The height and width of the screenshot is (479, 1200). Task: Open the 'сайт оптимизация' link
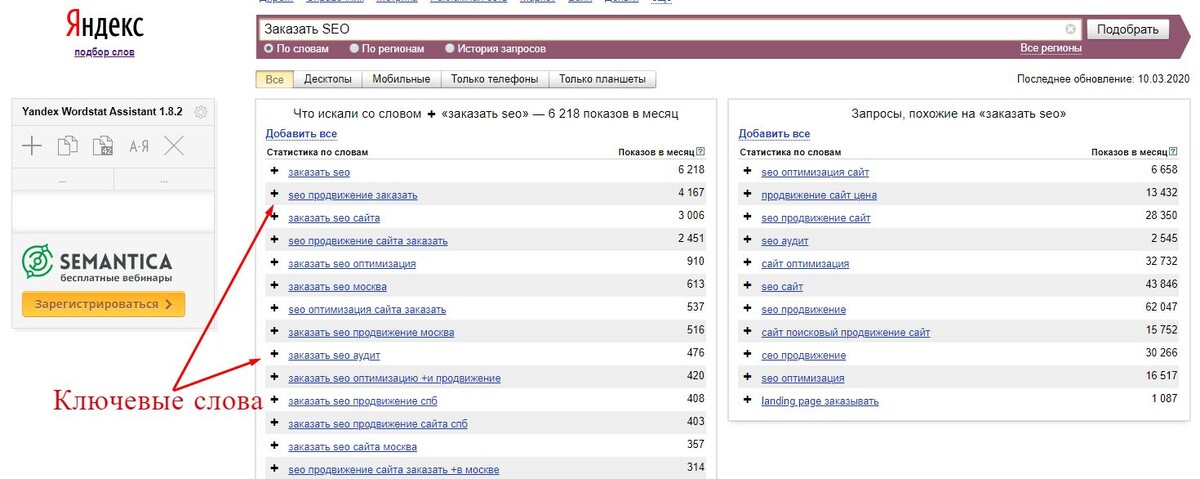pyautogui.click(x=805, y=264)
